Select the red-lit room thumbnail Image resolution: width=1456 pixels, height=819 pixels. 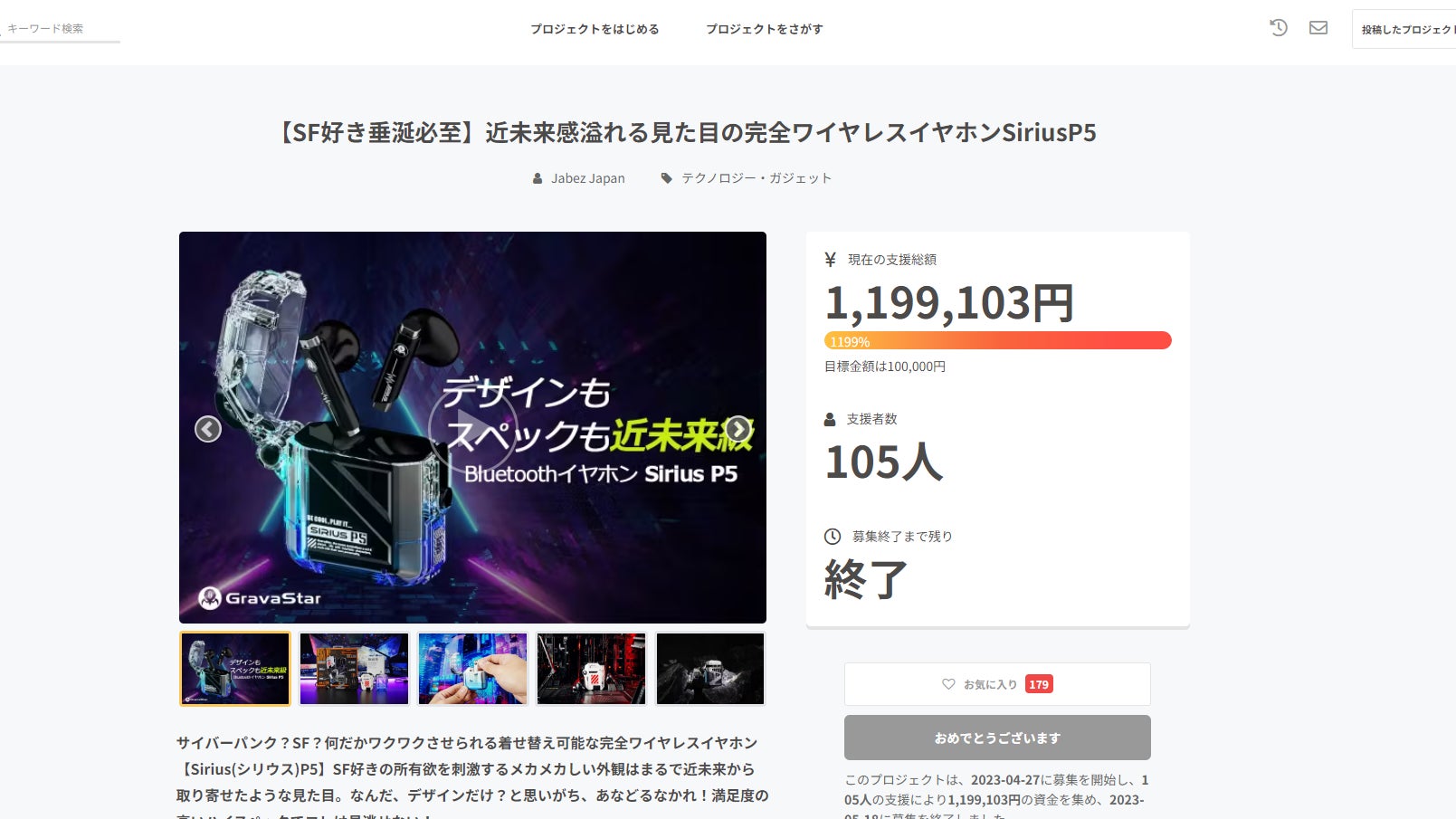pyautogui.click(x=591, y=669)
